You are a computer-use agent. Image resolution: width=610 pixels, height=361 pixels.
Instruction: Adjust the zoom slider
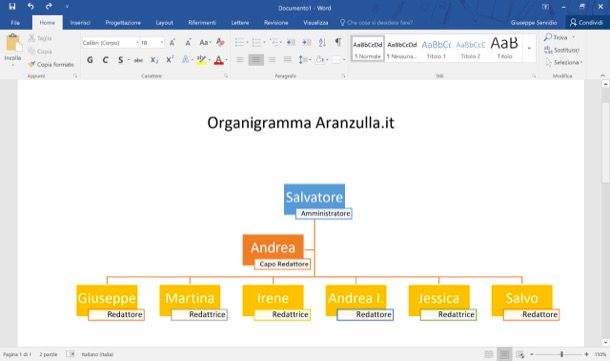[x=561, y=354]
